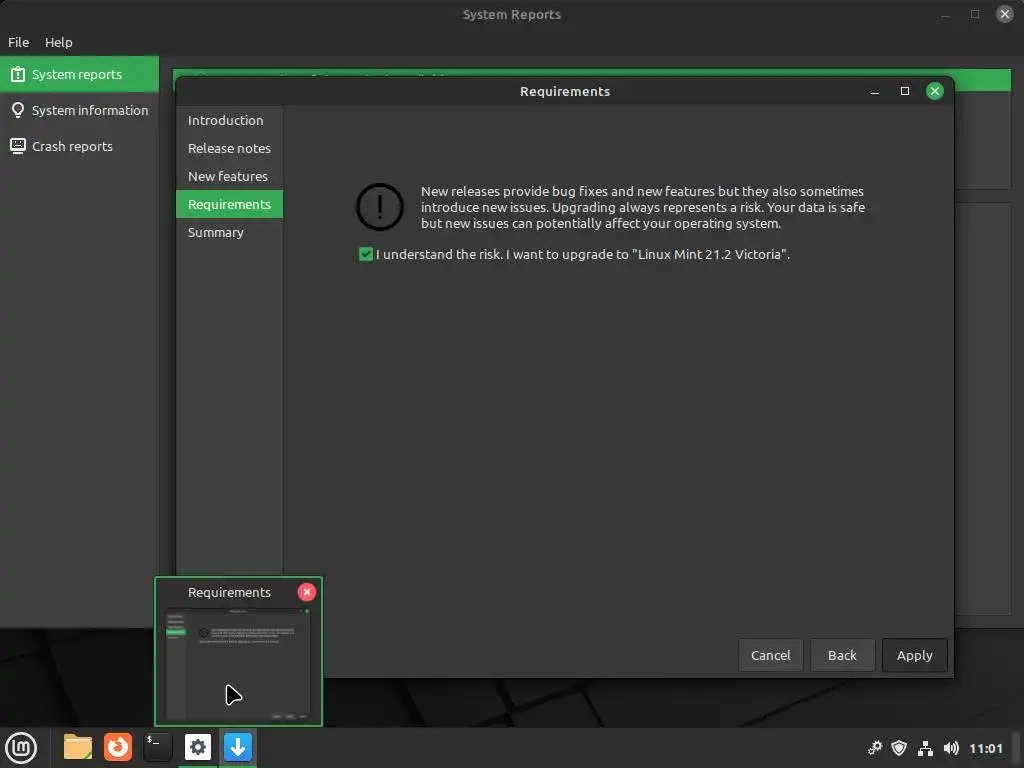This screenshot has height=768, width=1024.
Task: Switch to the System Reports gear taskbar icon
Action: [198, 747]
